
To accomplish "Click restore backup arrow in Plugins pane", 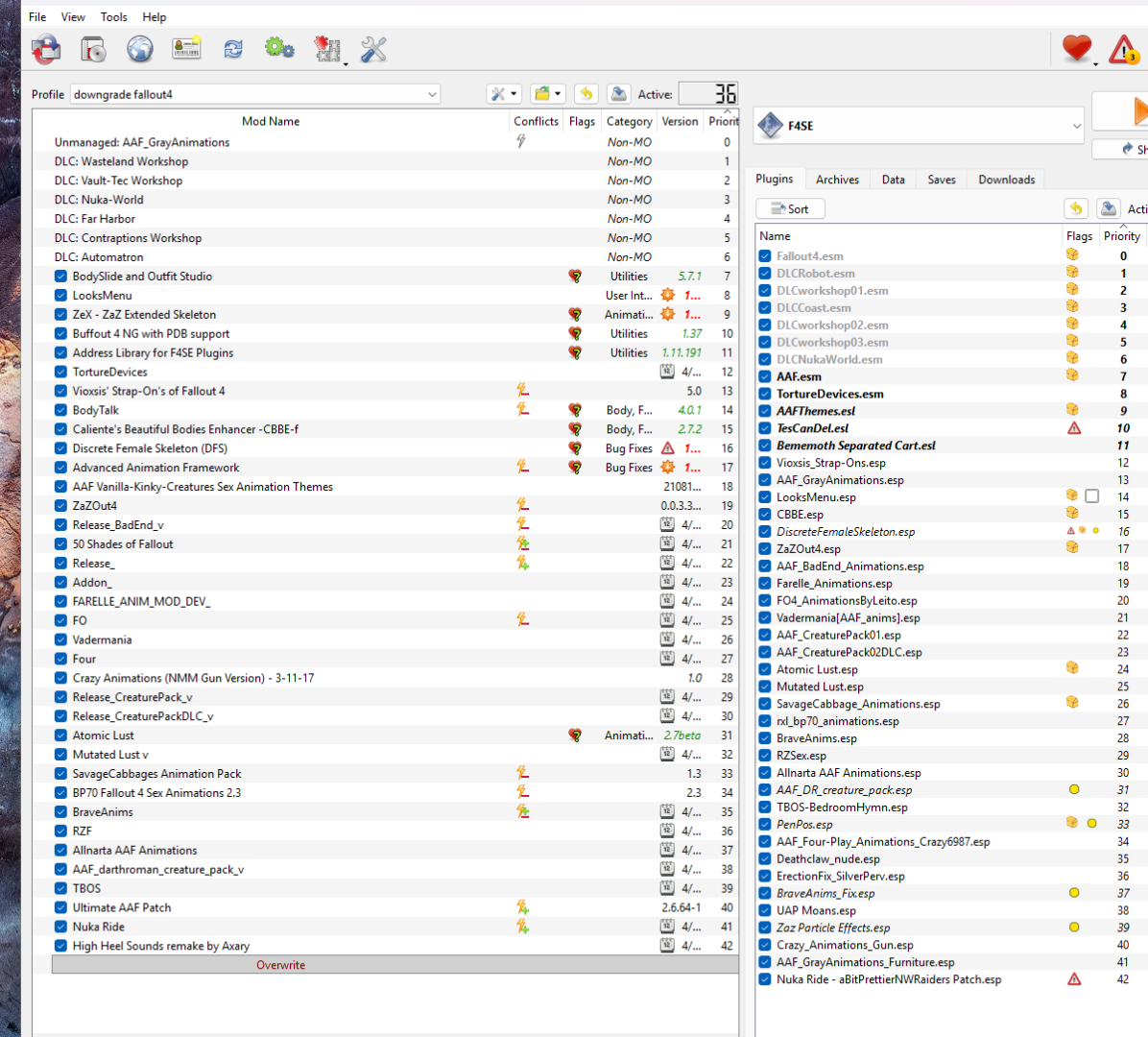I will pyautogui.click(x=1075, y=208).
